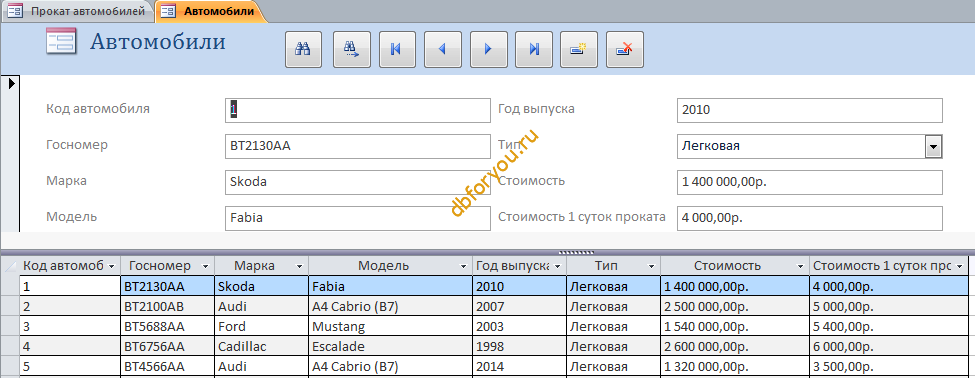Click the BT5688AA license plate cell
Image resolution: width=975 pixels, height=378 pixels.
click(x=167, y=326)
